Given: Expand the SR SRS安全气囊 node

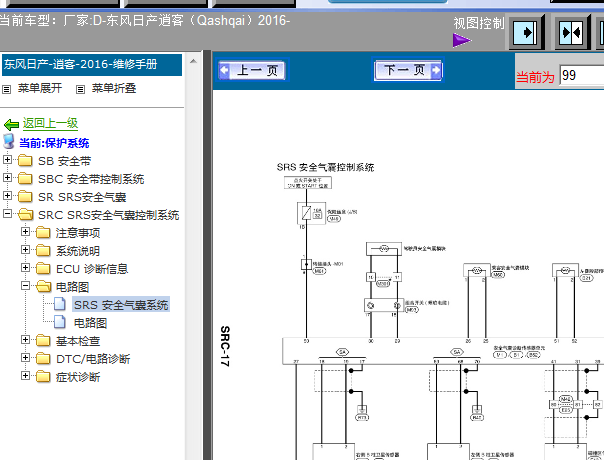Looking at the screenshot, I should click(7, 195).
